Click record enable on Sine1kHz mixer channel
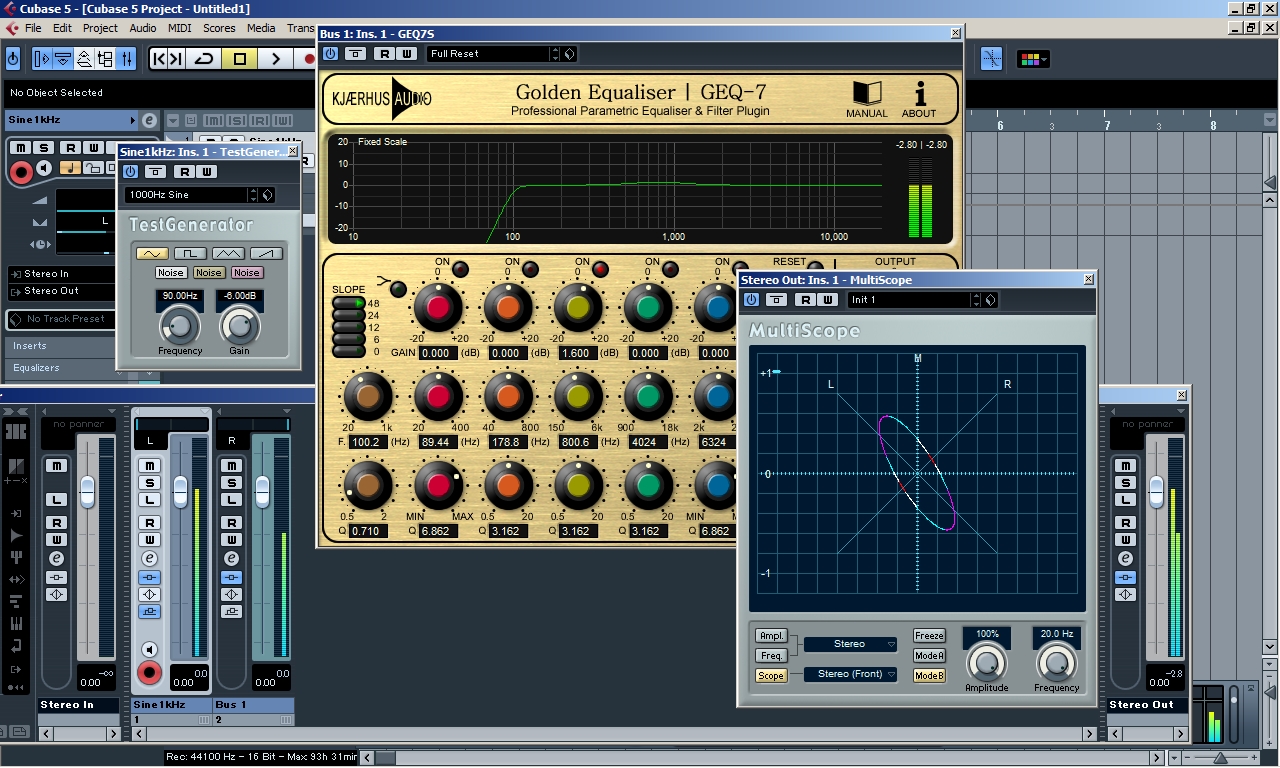The width and height of the screenshot is (1280, 768). 149,672
